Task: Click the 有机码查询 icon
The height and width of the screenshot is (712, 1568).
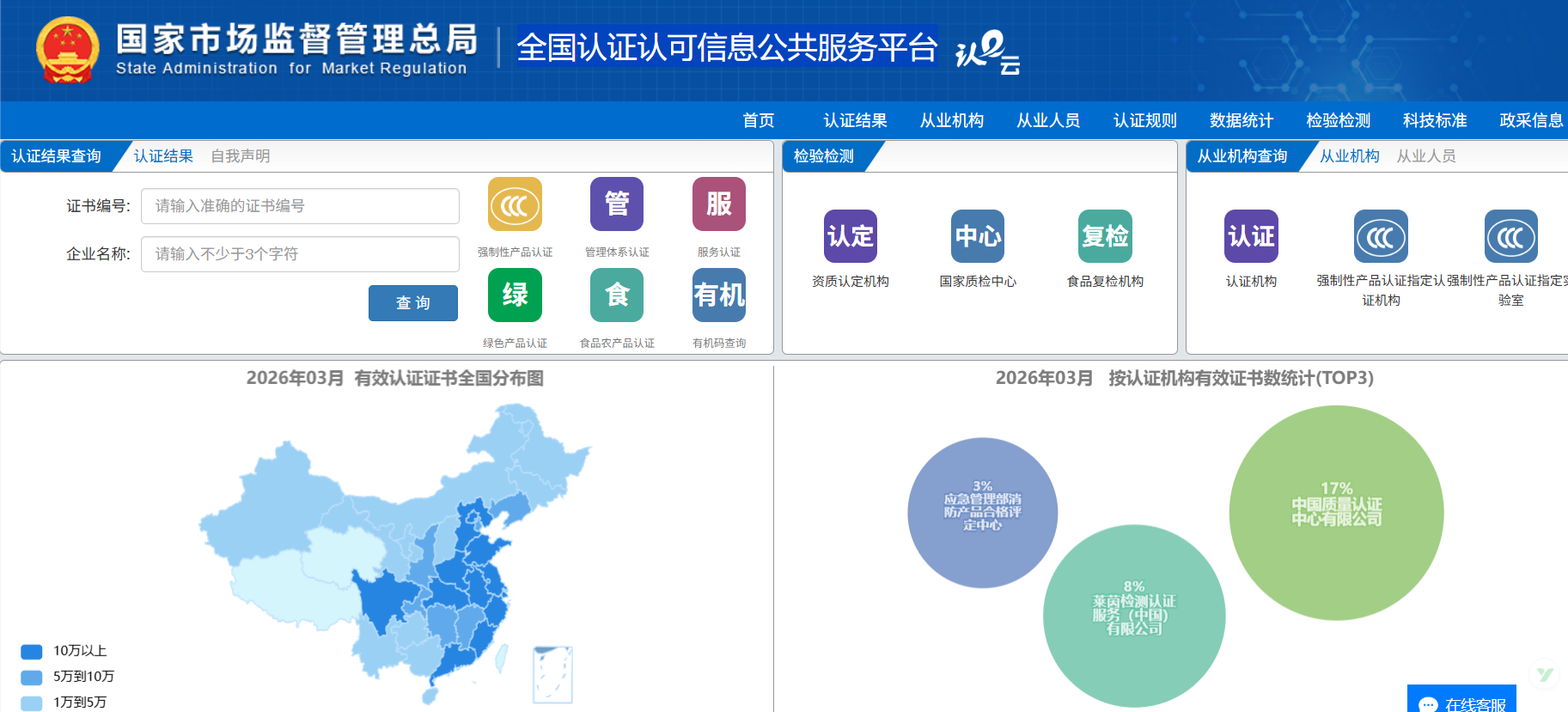Action: point(719,295)
